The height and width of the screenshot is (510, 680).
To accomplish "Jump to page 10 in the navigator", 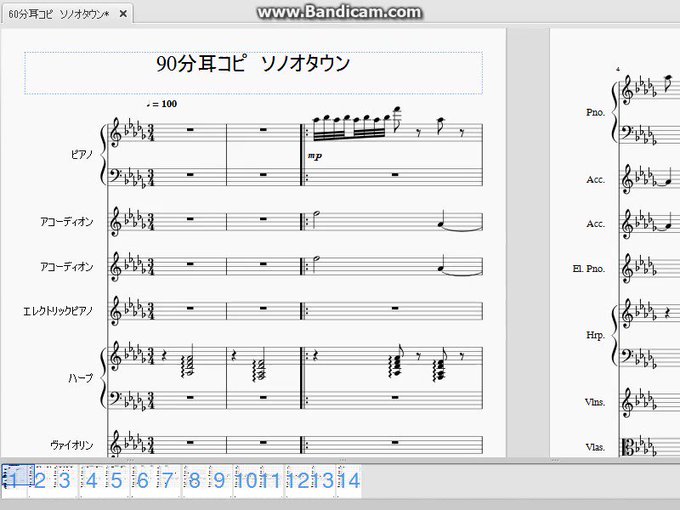I will click(x=246, y=481).
